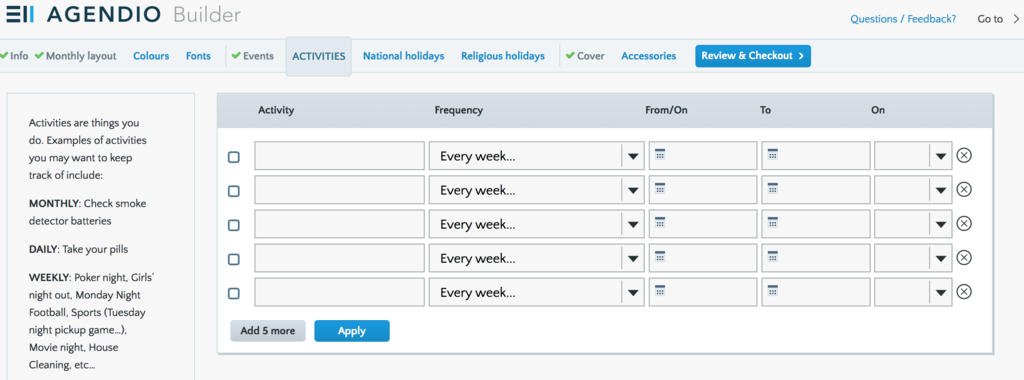The width and height of the screenshot is (1024, 380).
Task: Tick the fourth activity row checkbox
Action: point(234,259)
